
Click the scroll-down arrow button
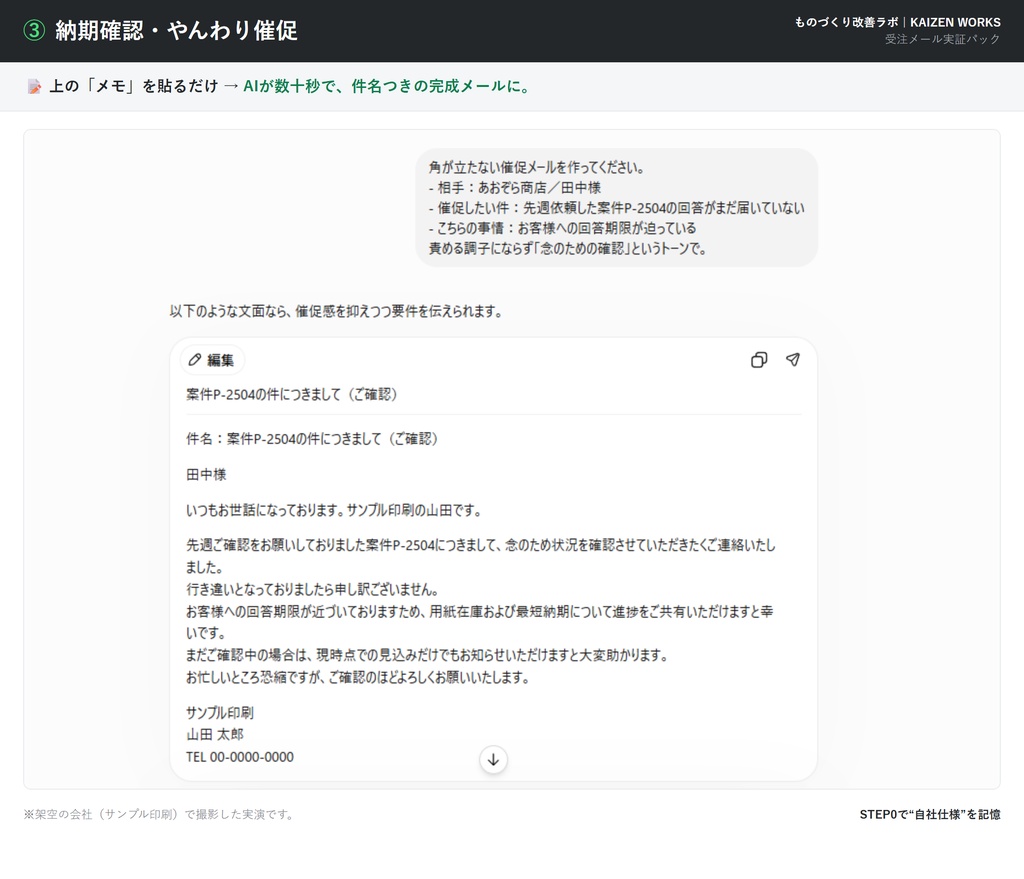[x=493, y=759]
